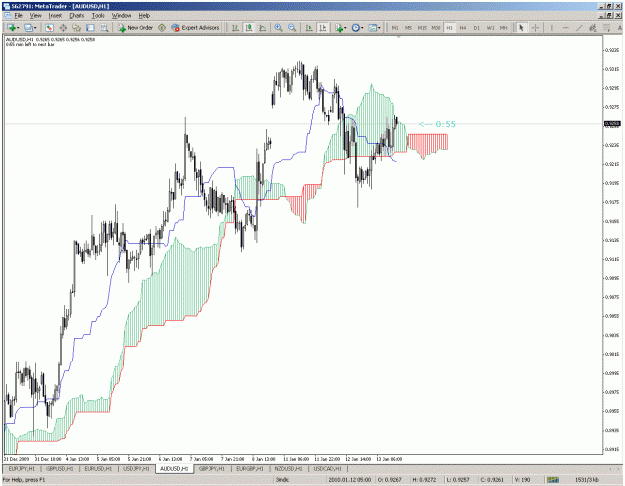The width and height of the screenshot is (625, 486).
Task: Toggle the Auto Scroll chart icon
Action: [x=309, y=28]
